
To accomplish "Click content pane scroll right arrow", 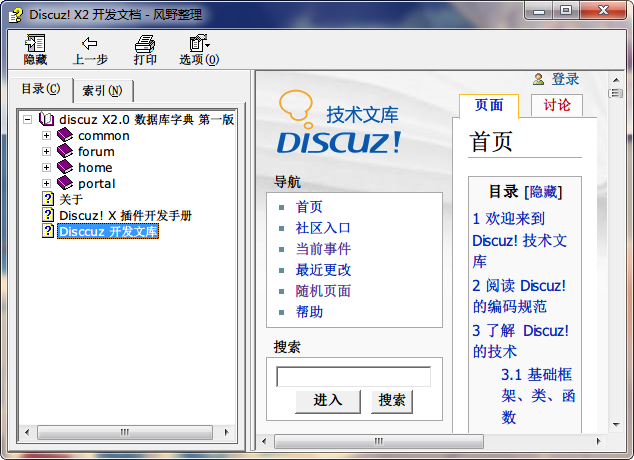I will (x=598, y=441).
